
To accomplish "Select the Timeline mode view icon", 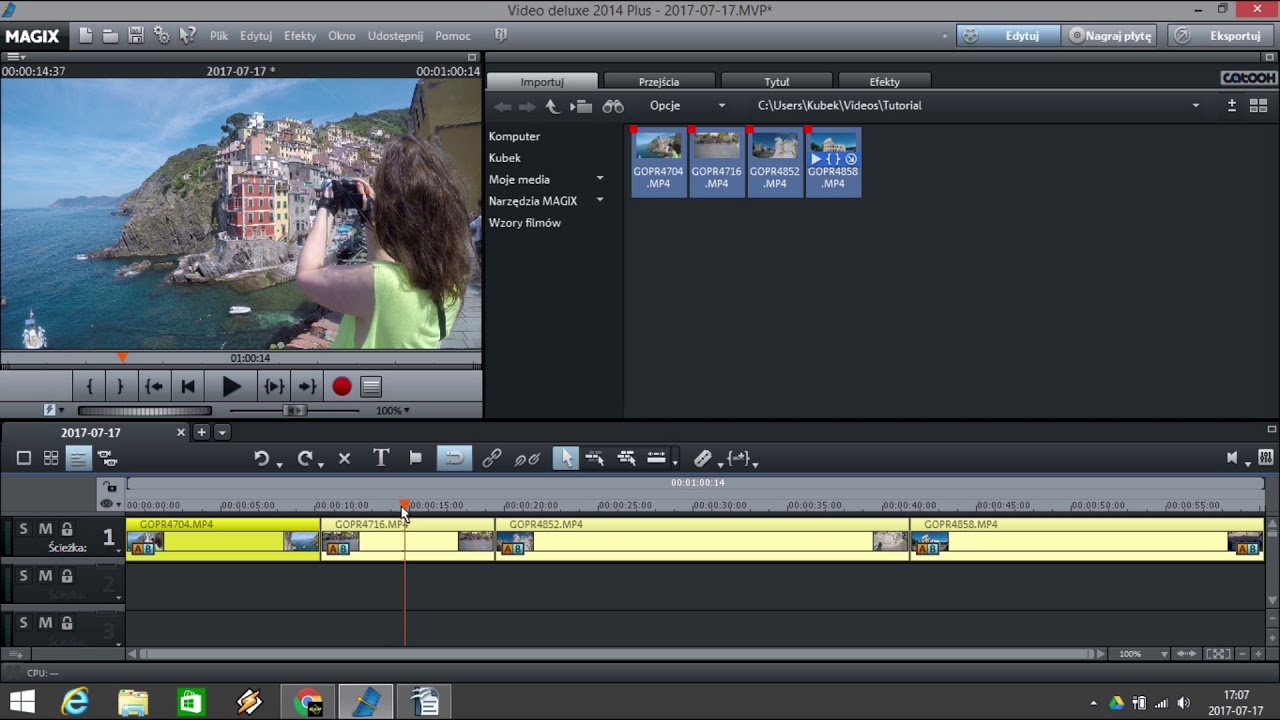I will point(78,458).
